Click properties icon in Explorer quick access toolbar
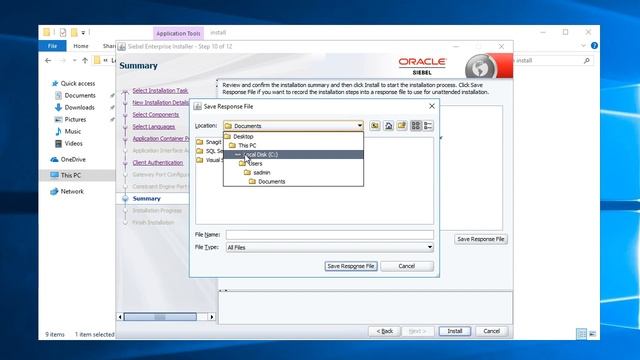Screen dimensions: 640x360 coord(63,32)
